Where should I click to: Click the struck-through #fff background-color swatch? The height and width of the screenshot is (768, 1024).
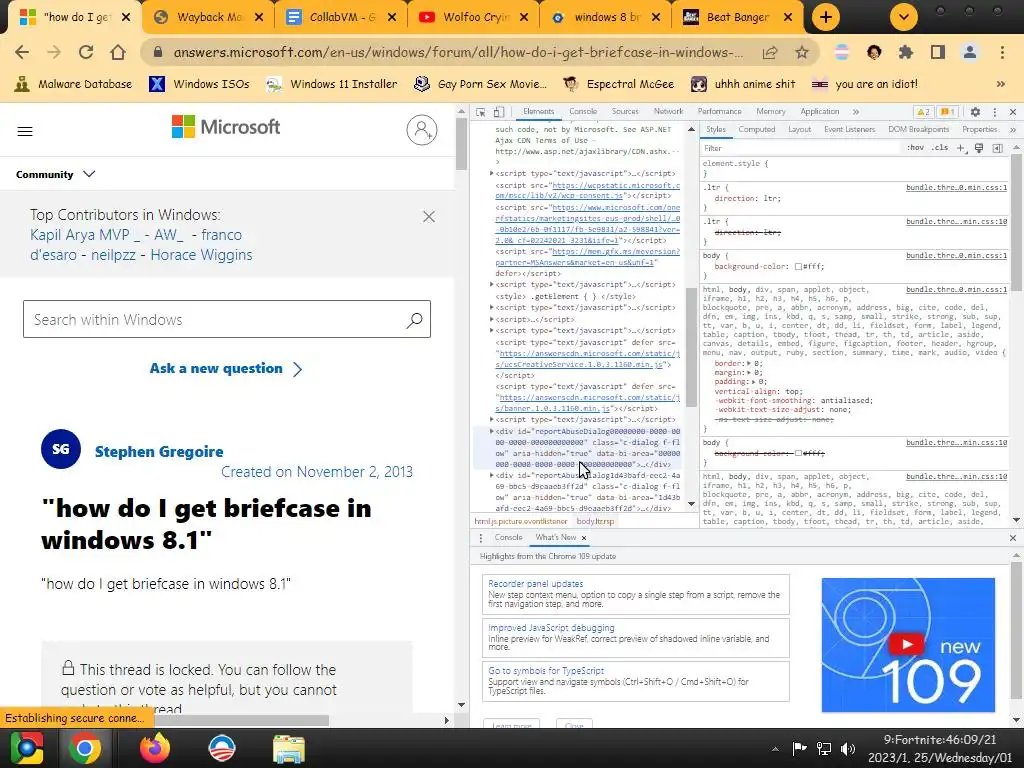click(798, 453)
